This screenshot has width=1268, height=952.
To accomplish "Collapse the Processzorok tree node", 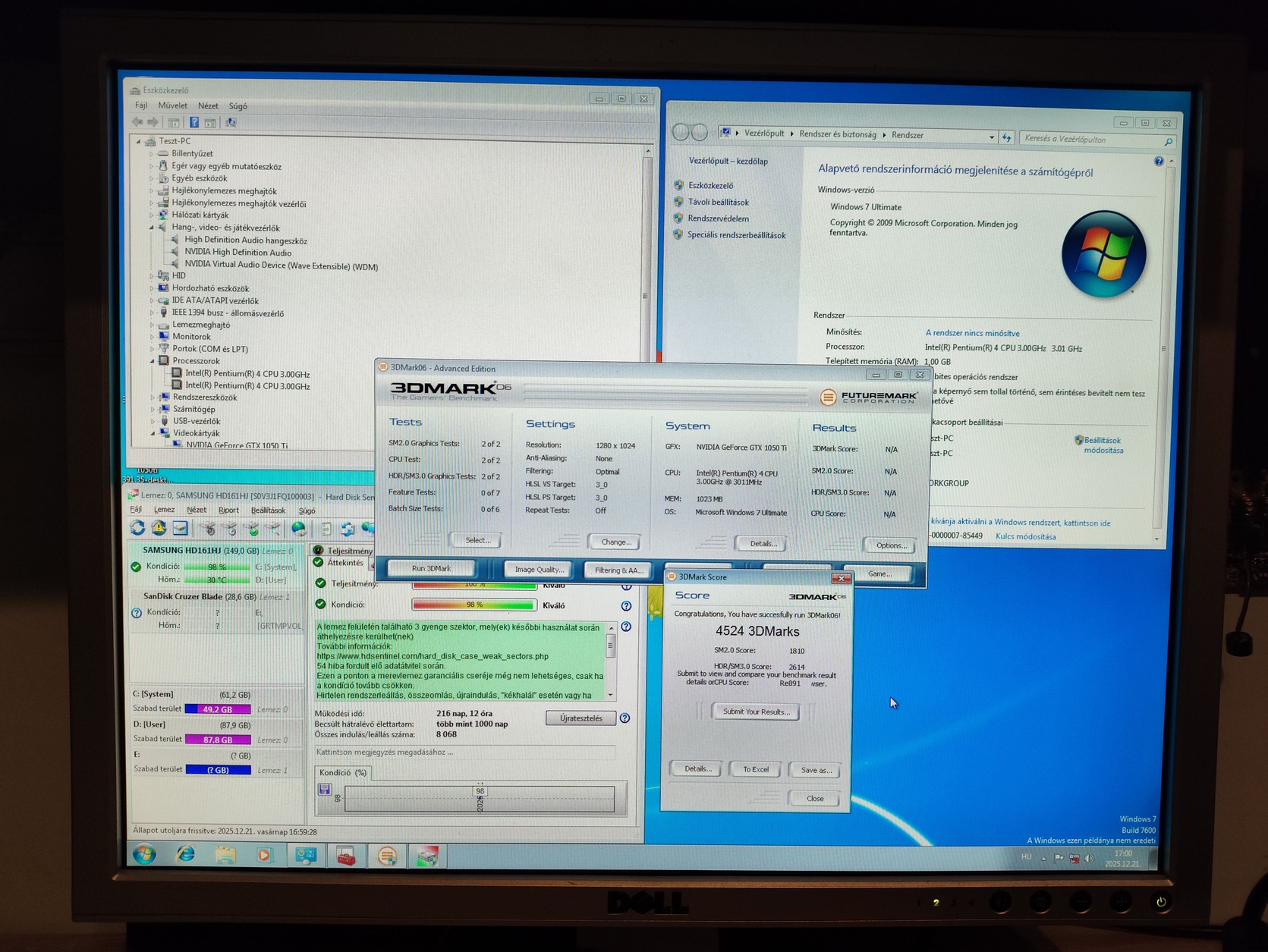I will pyautogui.click(x=153, y=361).
